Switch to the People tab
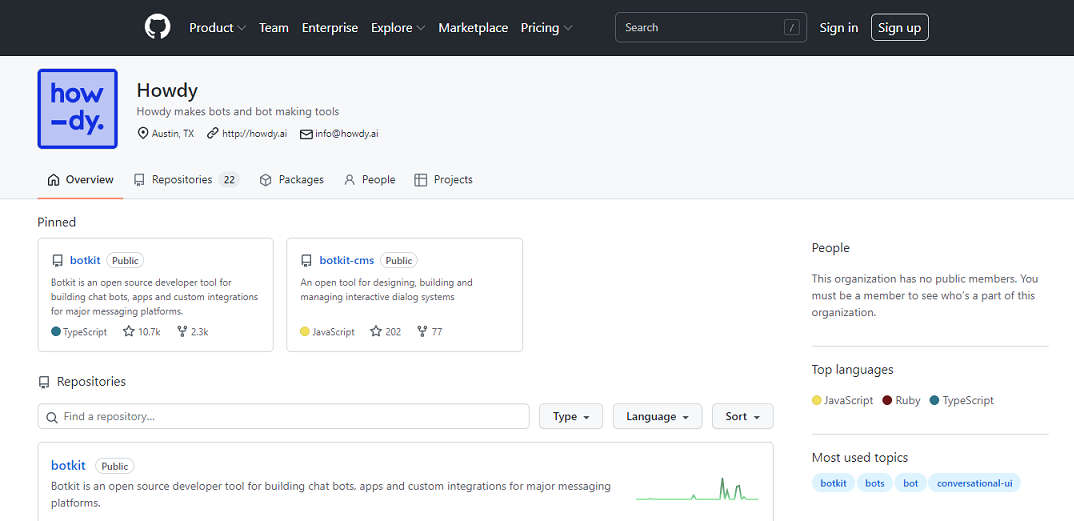This screenshot has height=521, width=1074. [x=370, y=180]
